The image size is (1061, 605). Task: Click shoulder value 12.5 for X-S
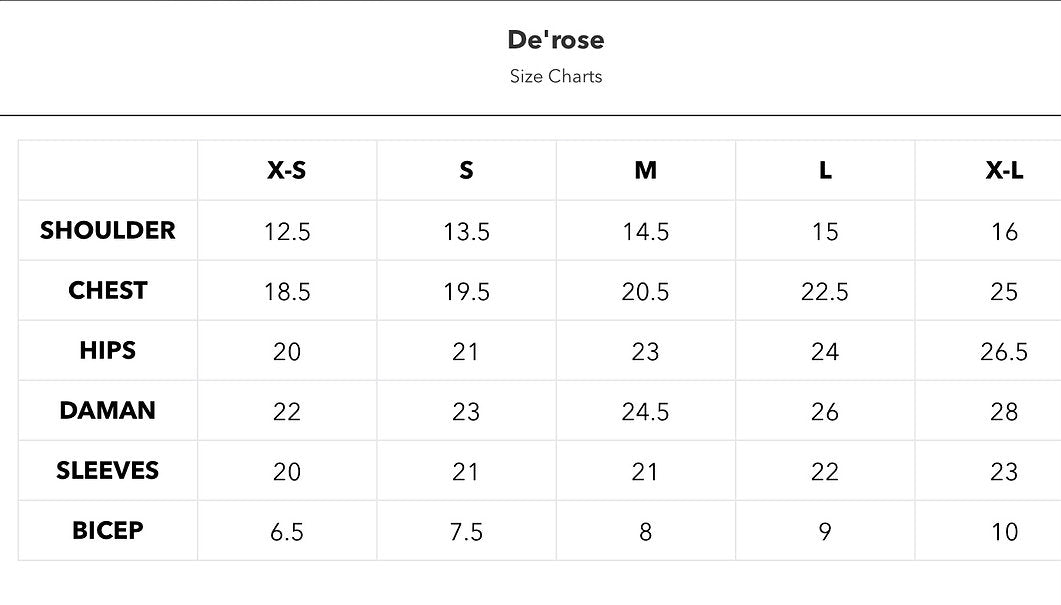[287, 232]
